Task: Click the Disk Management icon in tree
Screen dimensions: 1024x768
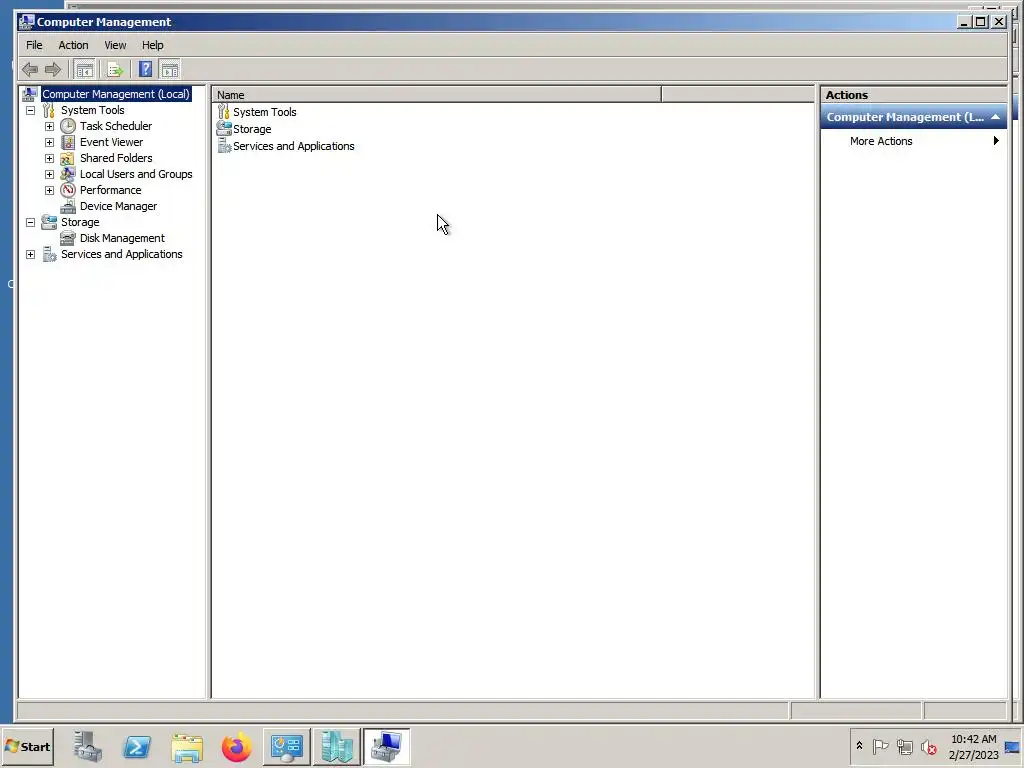Action: point(68,238)
